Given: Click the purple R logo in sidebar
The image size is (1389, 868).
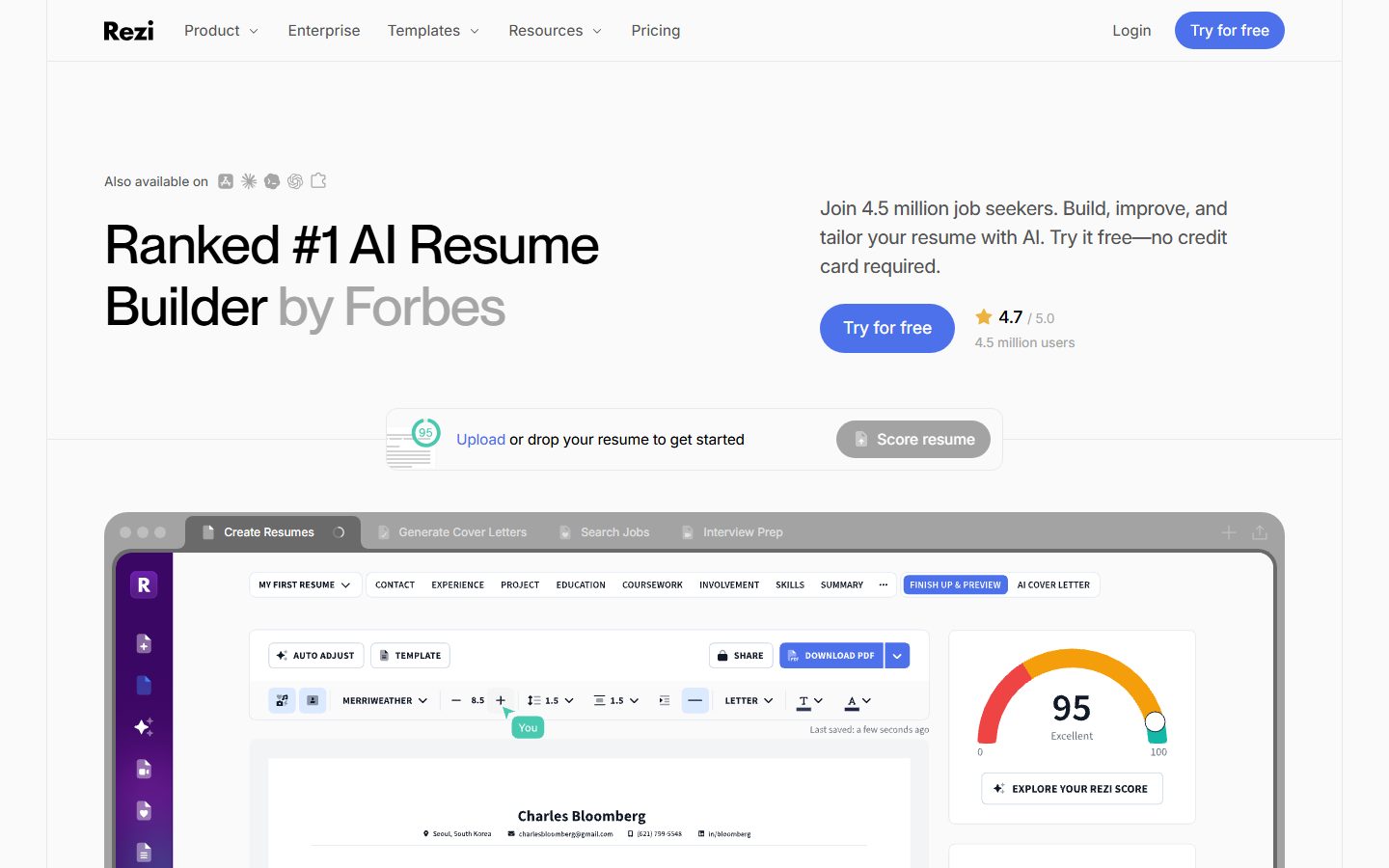Looking at the screenshot, I should pos(144,584).
